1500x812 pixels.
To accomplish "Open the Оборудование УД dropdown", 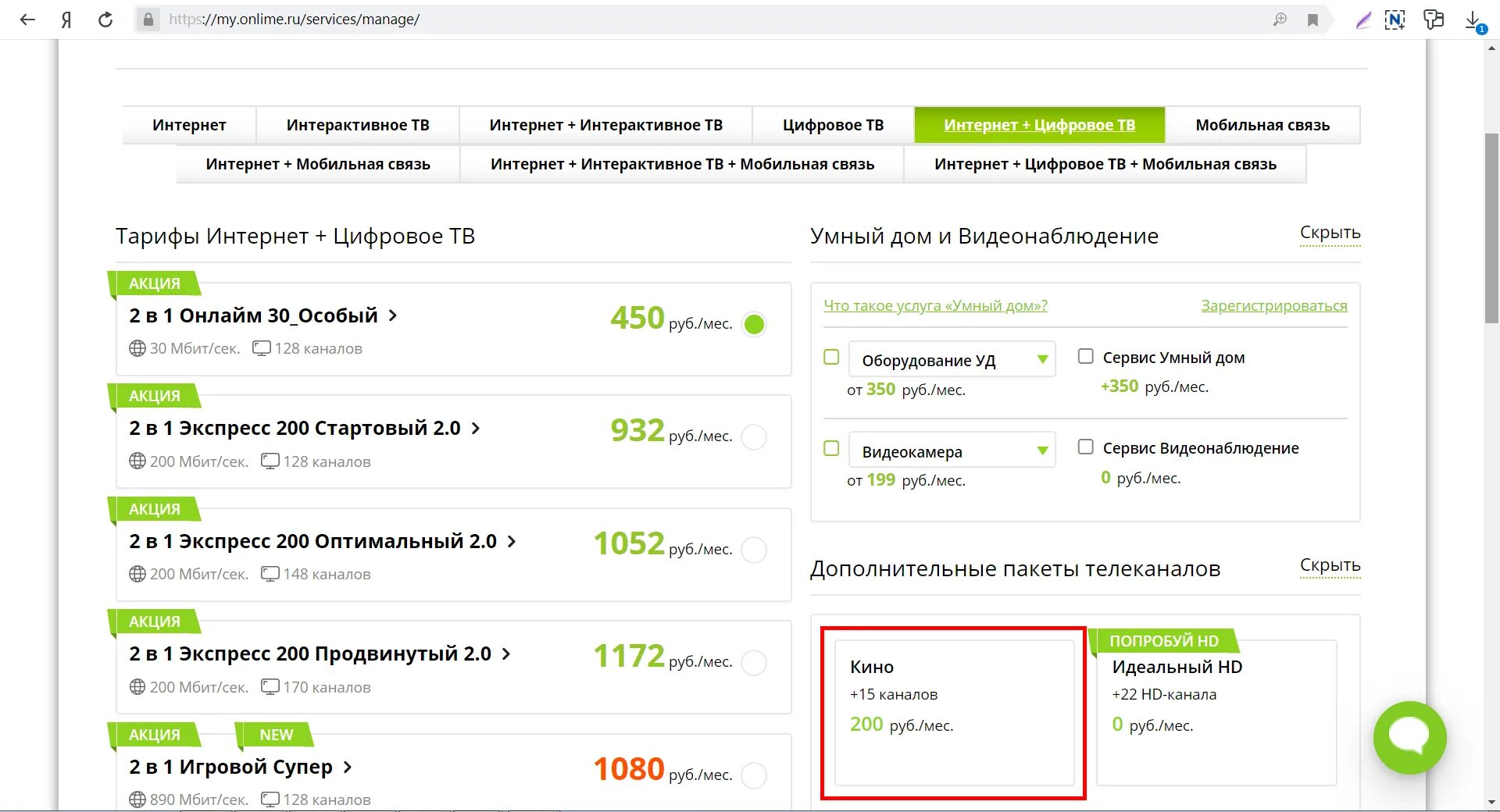I will pos(952,359).
